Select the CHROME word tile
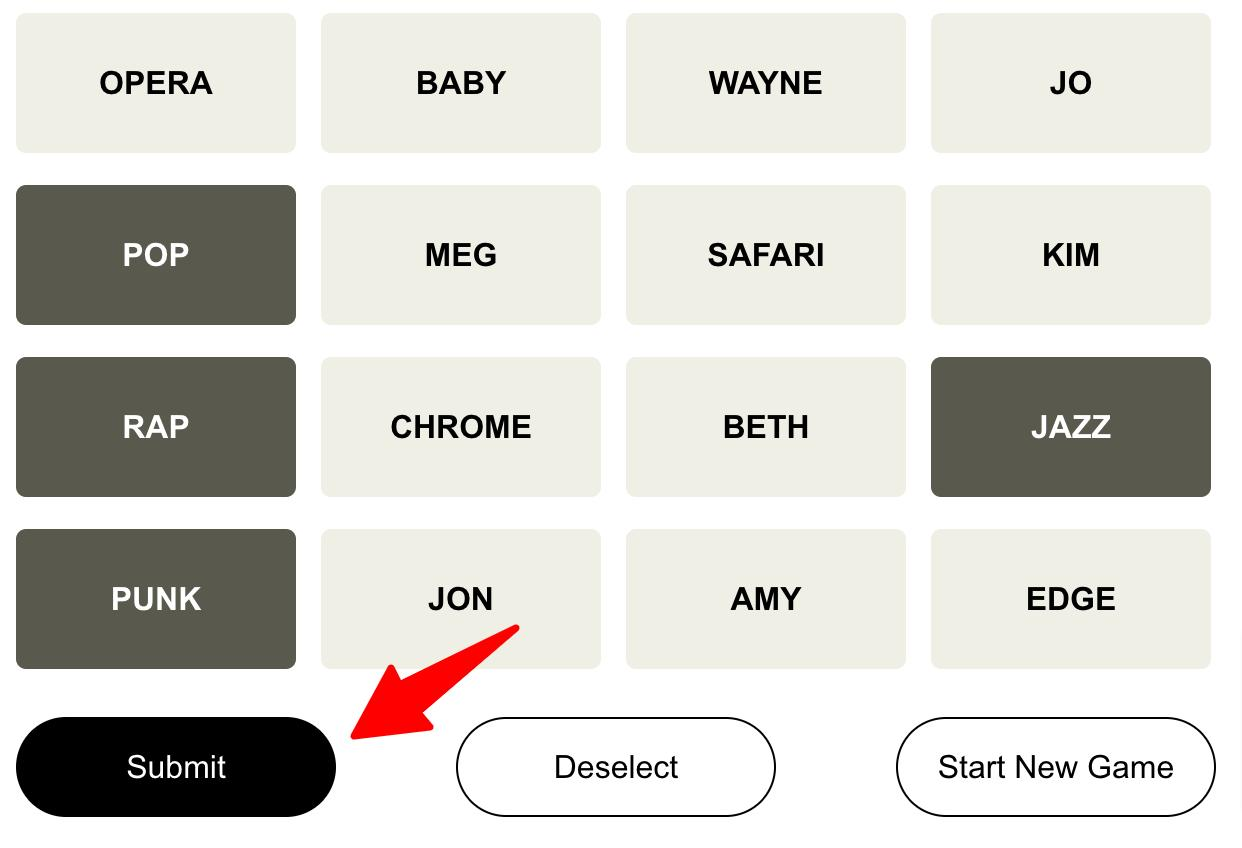The width and height of the screenshot is (1242, 848). point(461,427)
